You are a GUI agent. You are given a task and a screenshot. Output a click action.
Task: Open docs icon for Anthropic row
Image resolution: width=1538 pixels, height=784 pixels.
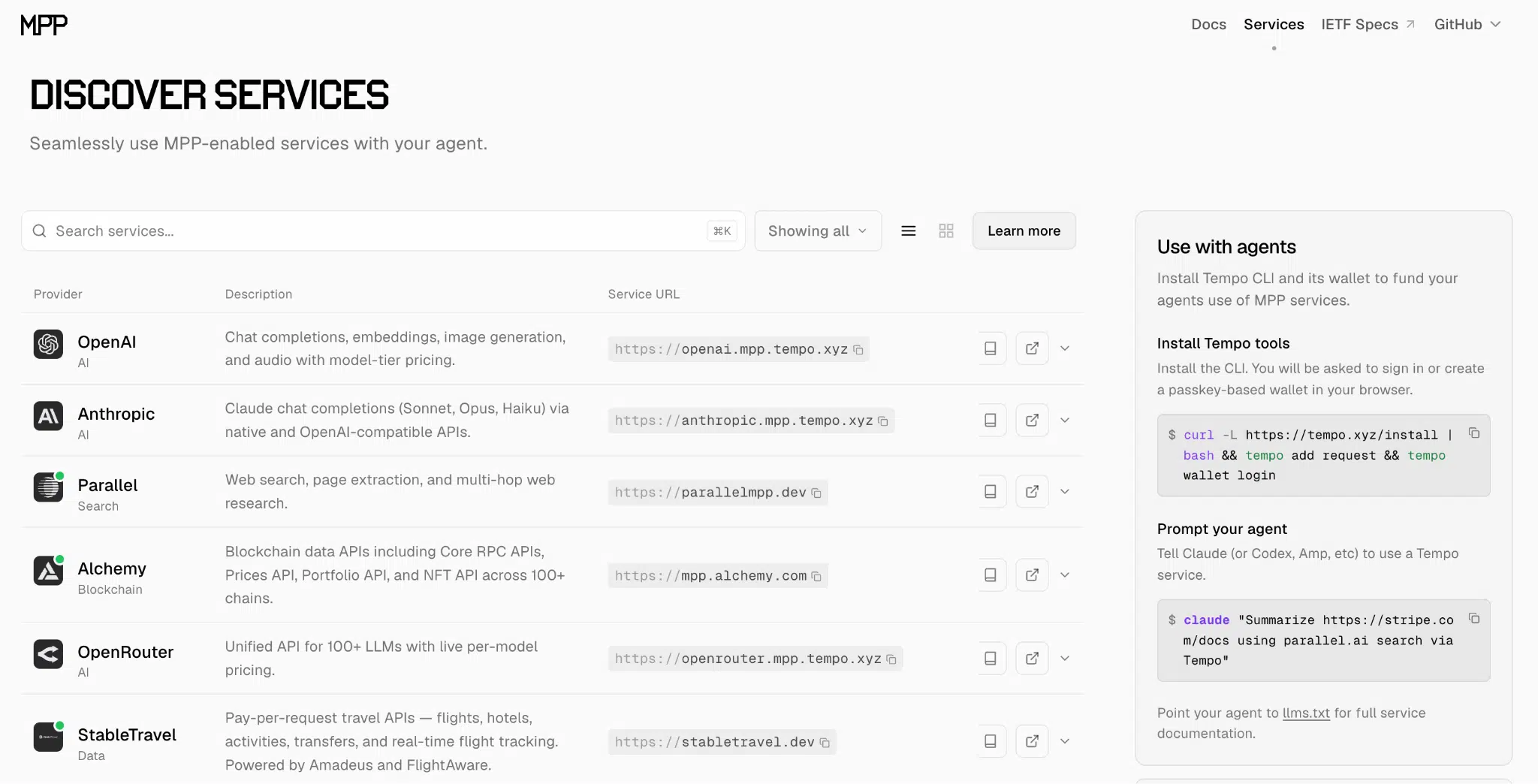991,421
